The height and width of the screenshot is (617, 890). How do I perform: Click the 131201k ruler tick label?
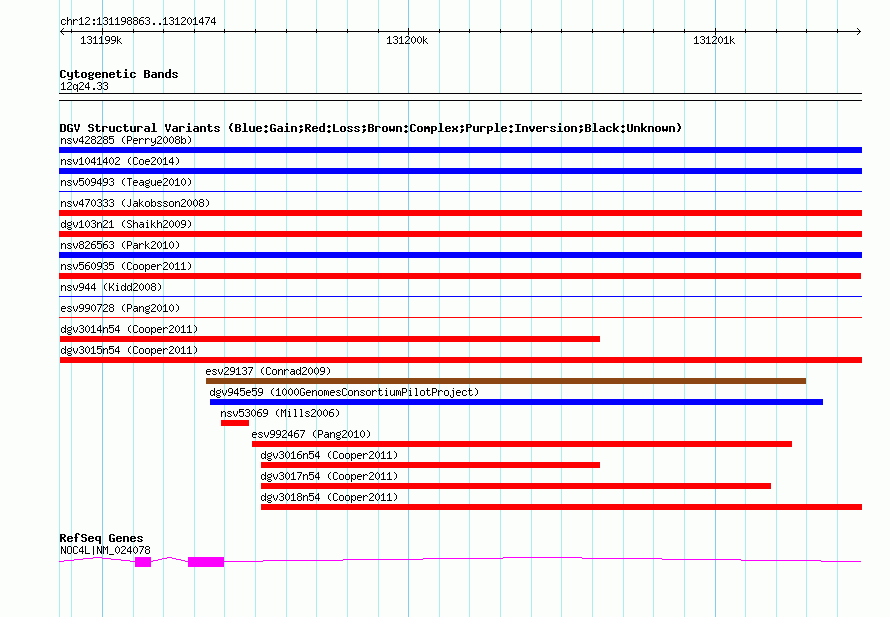[x=714, y=40]
